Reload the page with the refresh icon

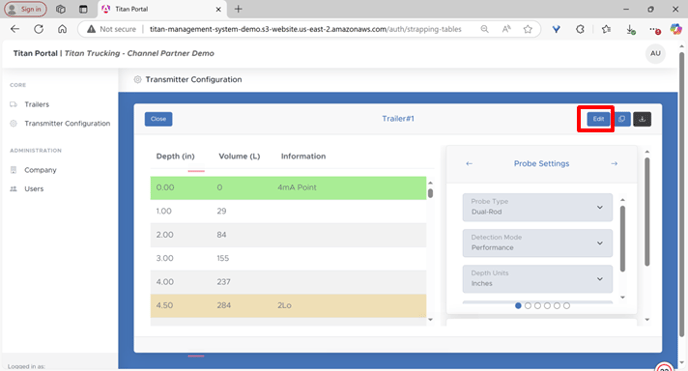tap(39, 29)
